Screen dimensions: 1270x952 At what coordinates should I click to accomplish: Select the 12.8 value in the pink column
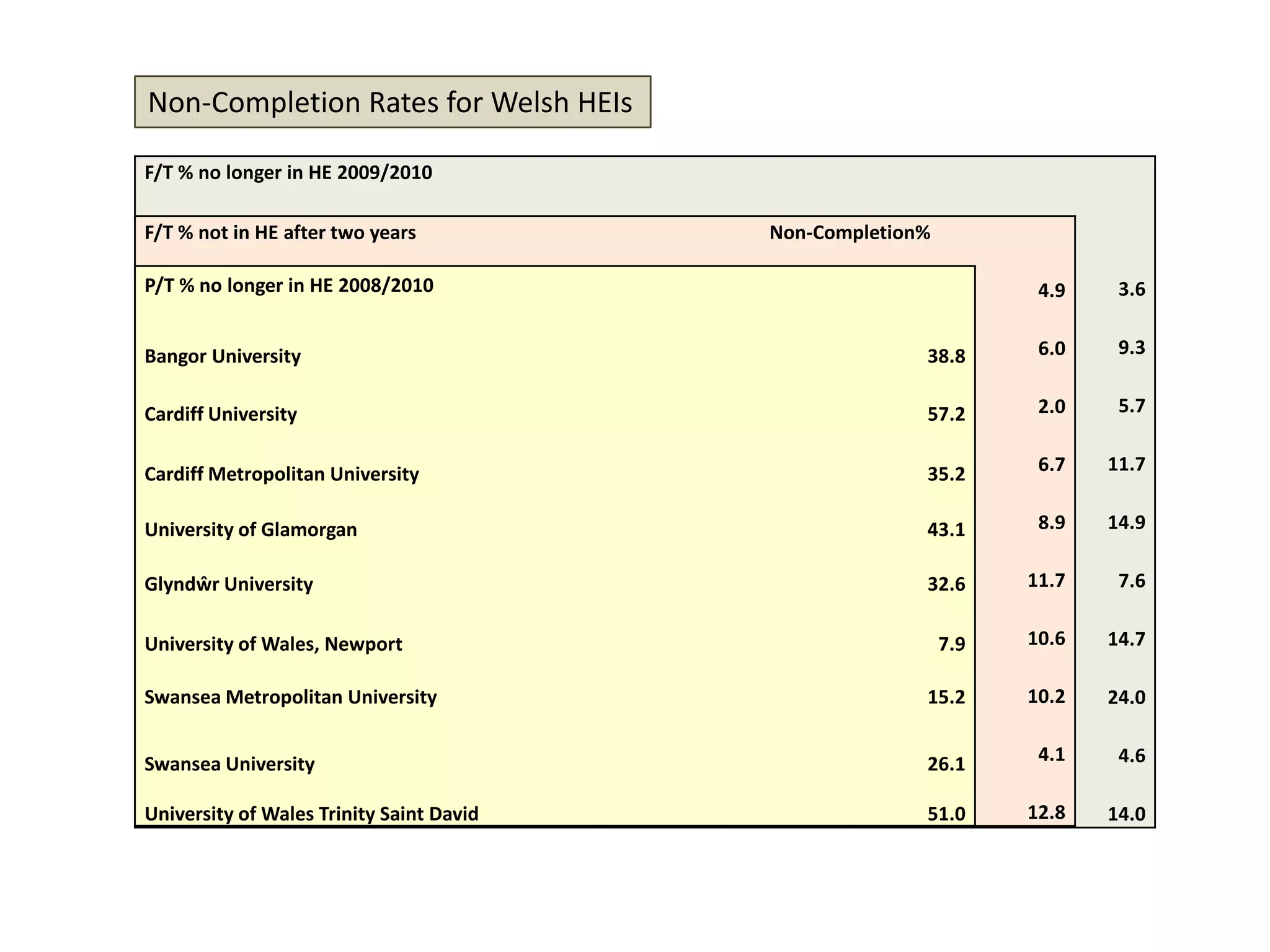[x=1046, y=812]
